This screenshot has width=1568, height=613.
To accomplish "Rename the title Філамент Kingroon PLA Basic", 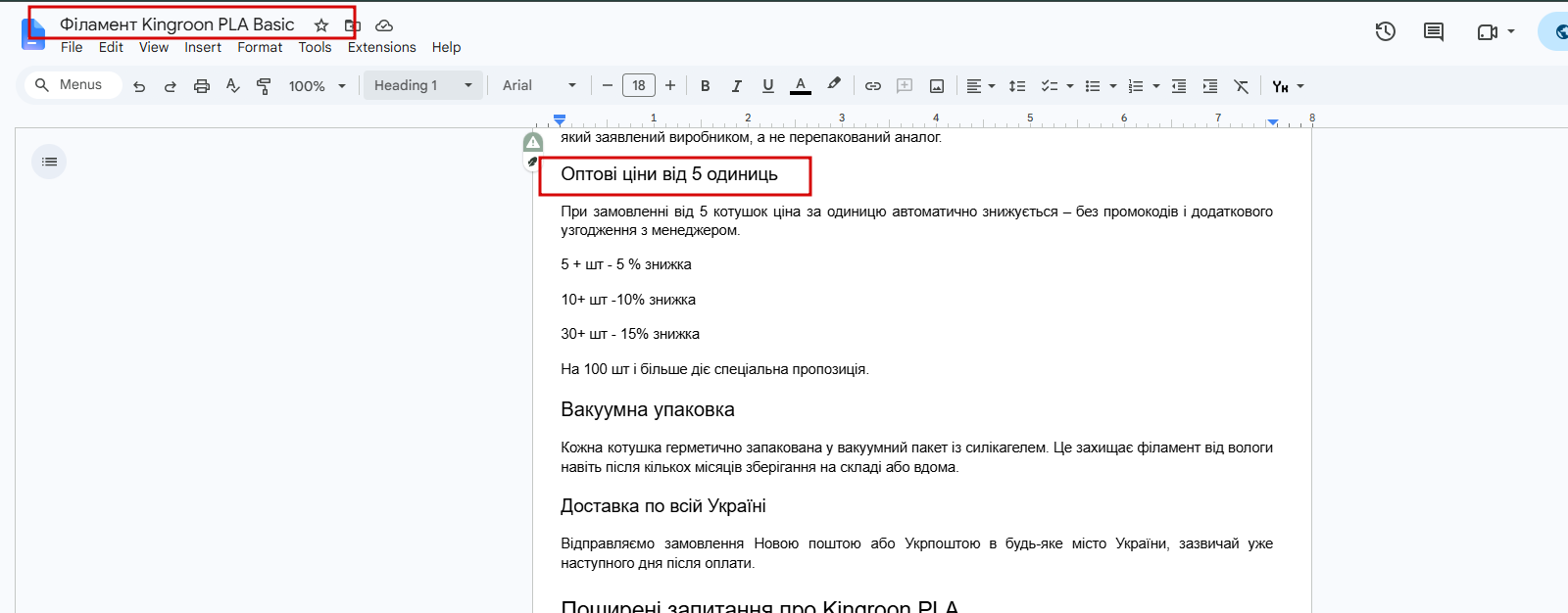I will pyautogui.click(x=177, y=24).
